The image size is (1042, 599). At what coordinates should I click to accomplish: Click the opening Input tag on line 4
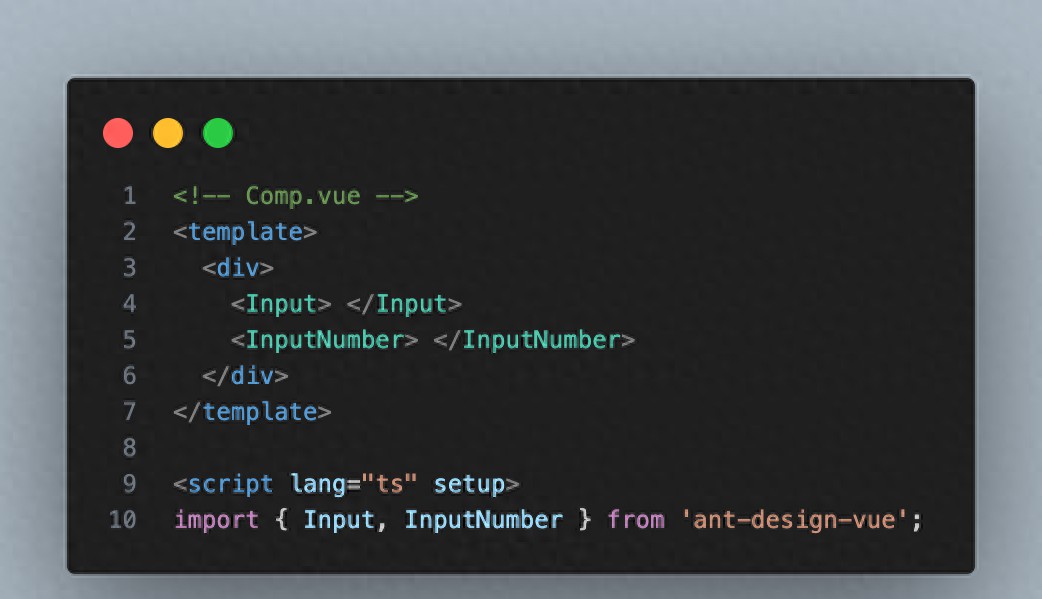(281, 304)
